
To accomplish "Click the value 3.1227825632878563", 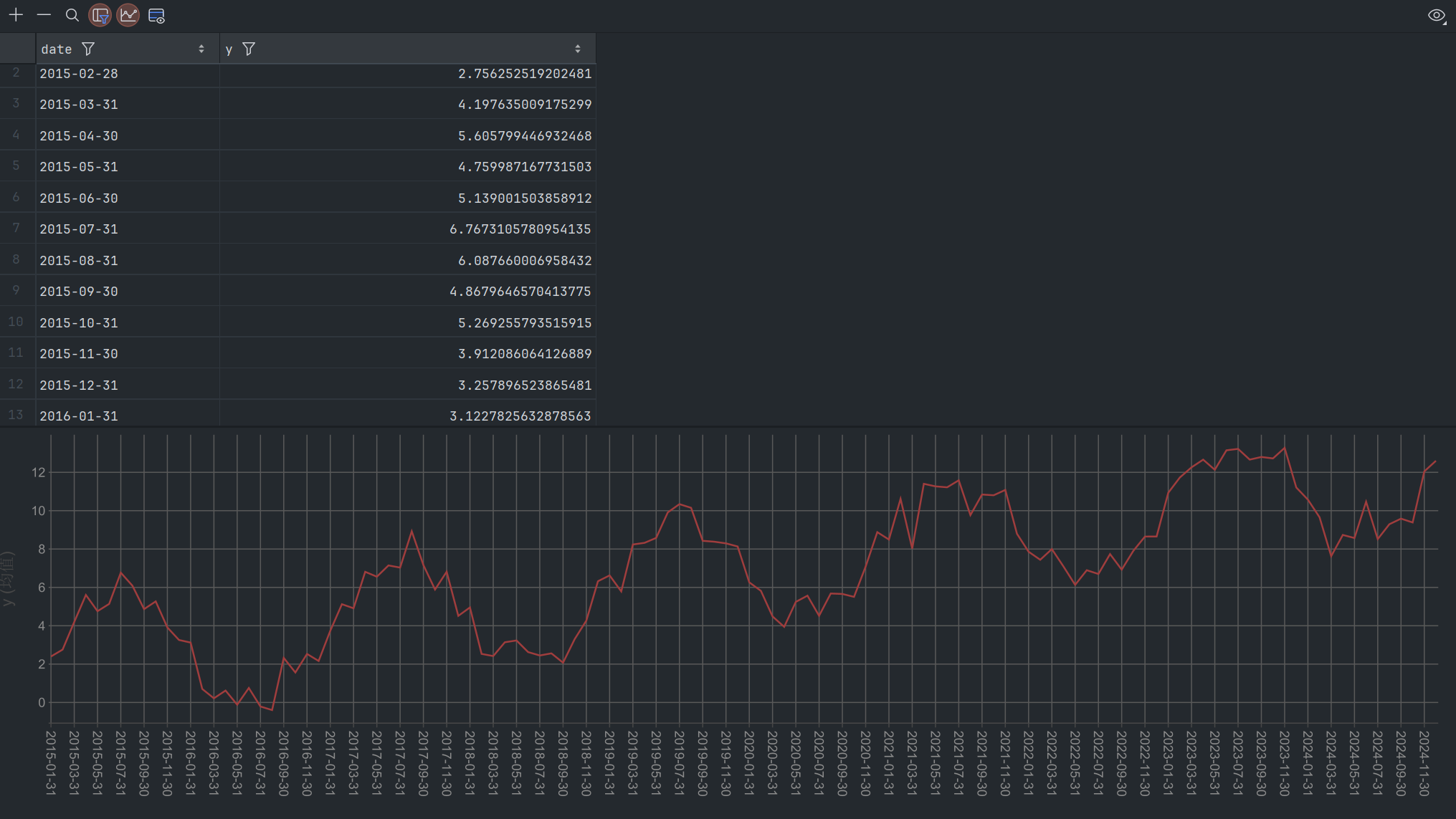I will (520, 416).
